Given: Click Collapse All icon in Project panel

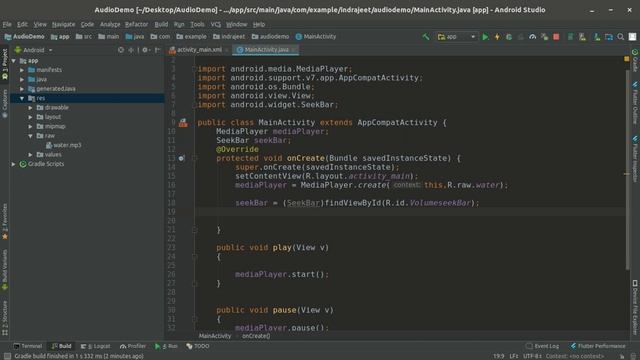Looking at the screenshot, I should 131,50.
